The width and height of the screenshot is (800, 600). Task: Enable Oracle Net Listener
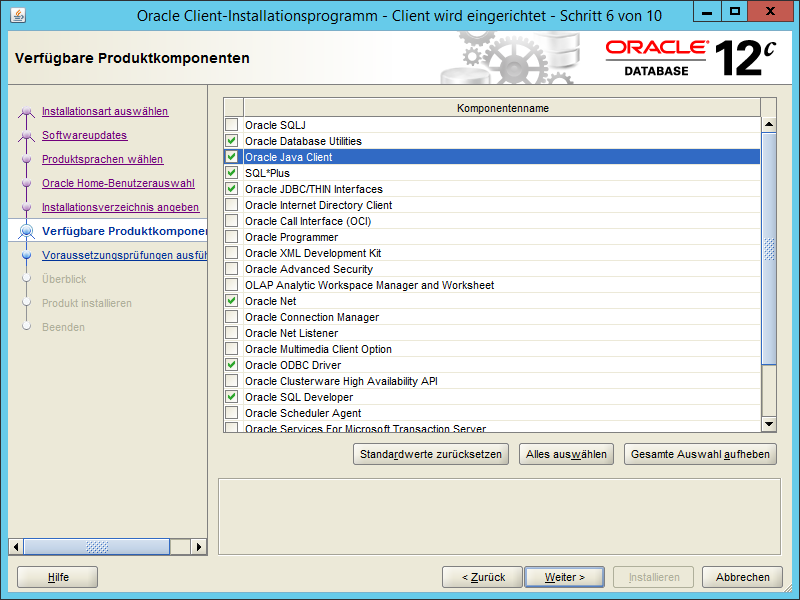click(x=232, y=333)
